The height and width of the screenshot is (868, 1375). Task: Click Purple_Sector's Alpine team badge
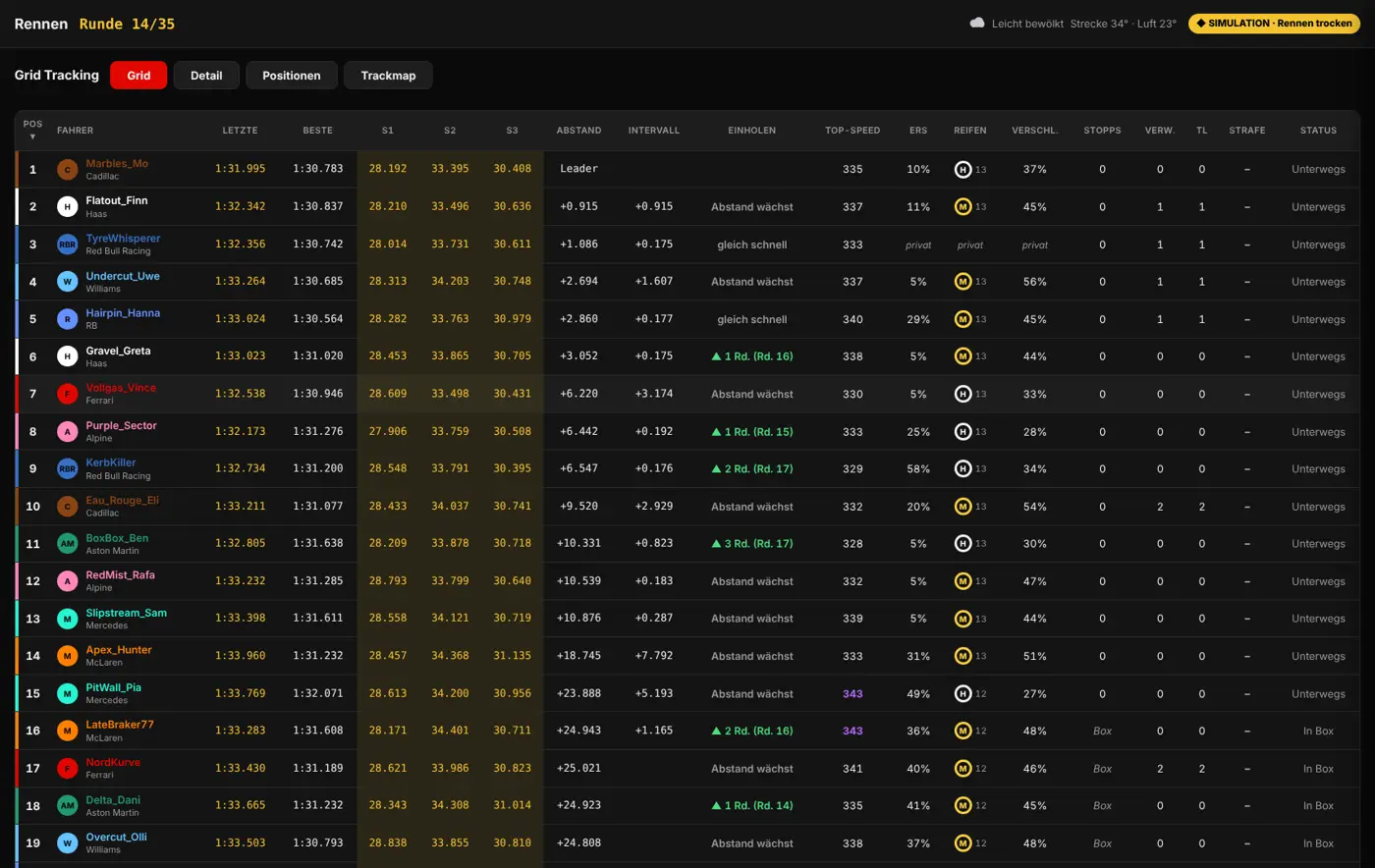[67, 432]
